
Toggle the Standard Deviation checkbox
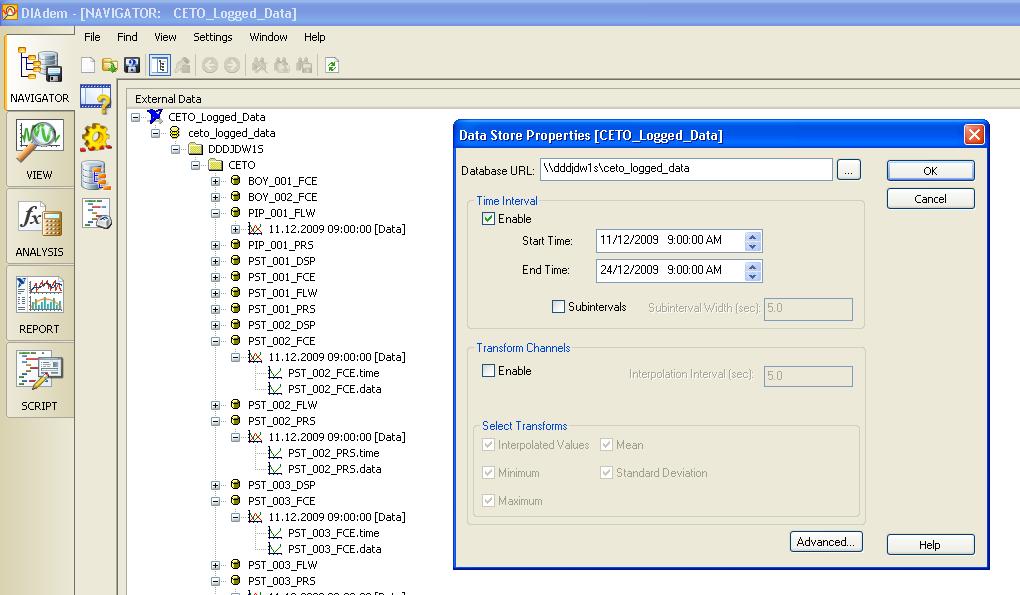[x=606, y=473]
